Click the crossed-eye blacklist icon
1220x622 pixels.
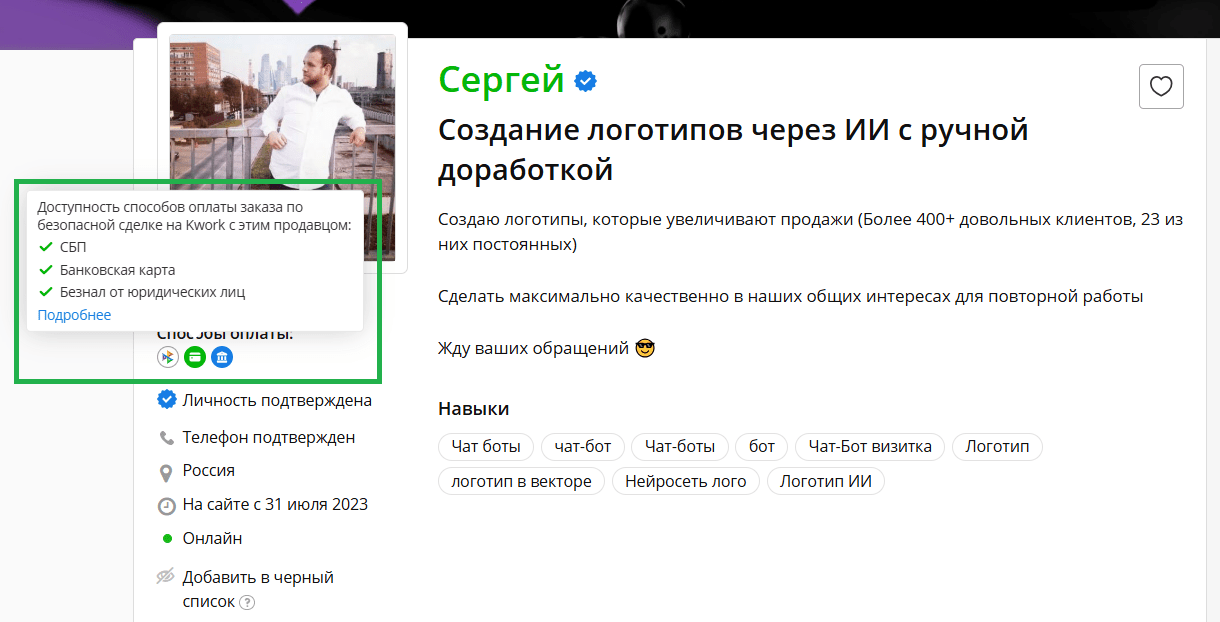pyautogui.click(x=166, y=577)
